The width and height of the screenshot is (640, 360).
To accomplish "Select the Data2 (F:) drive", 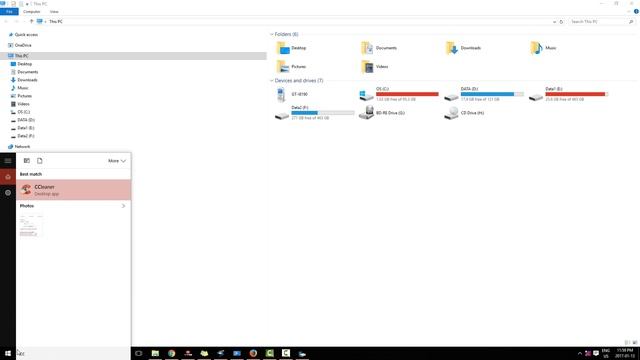I will (x=315, y=113).
